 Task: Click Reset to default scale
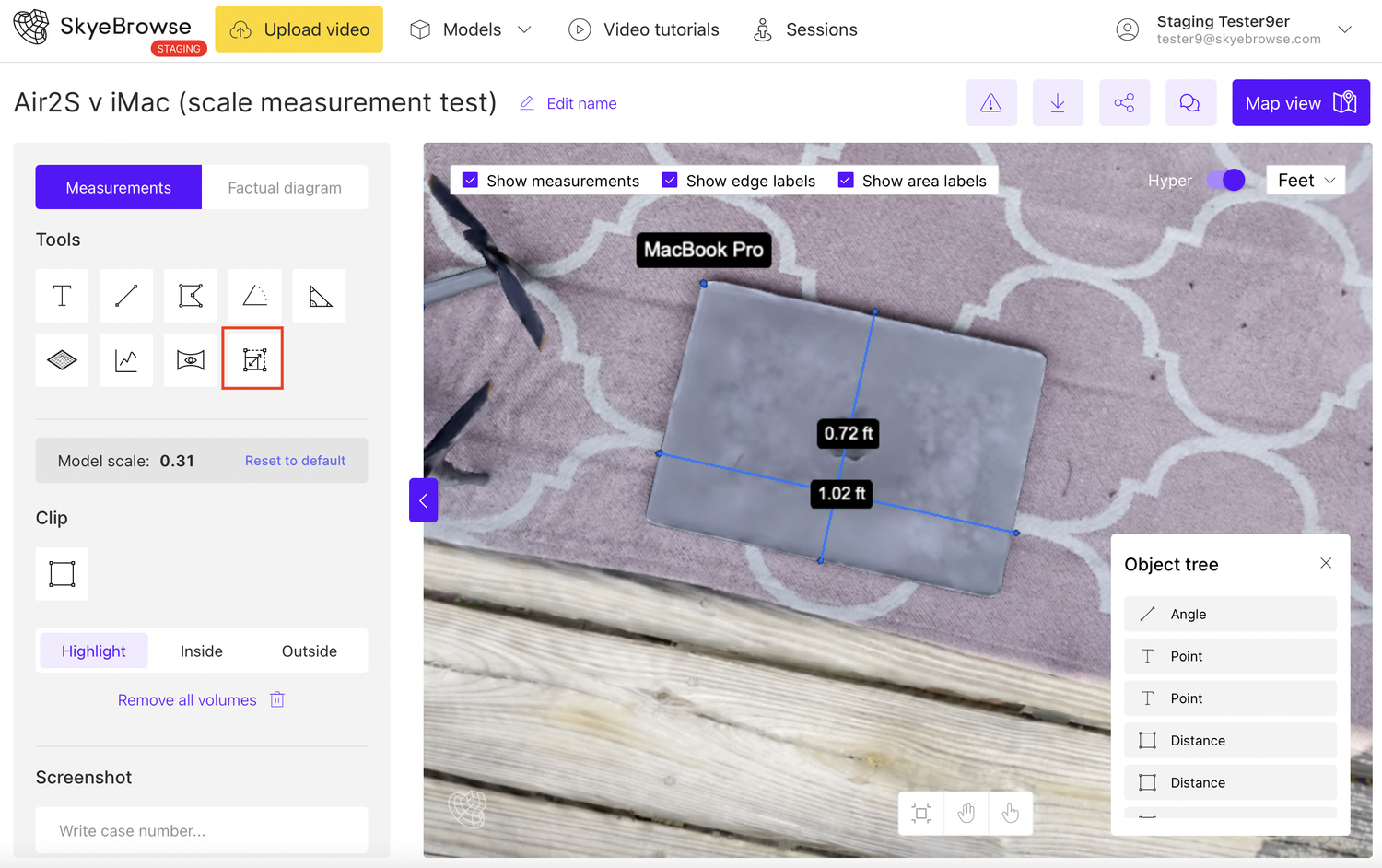click(x=295, y=460)
